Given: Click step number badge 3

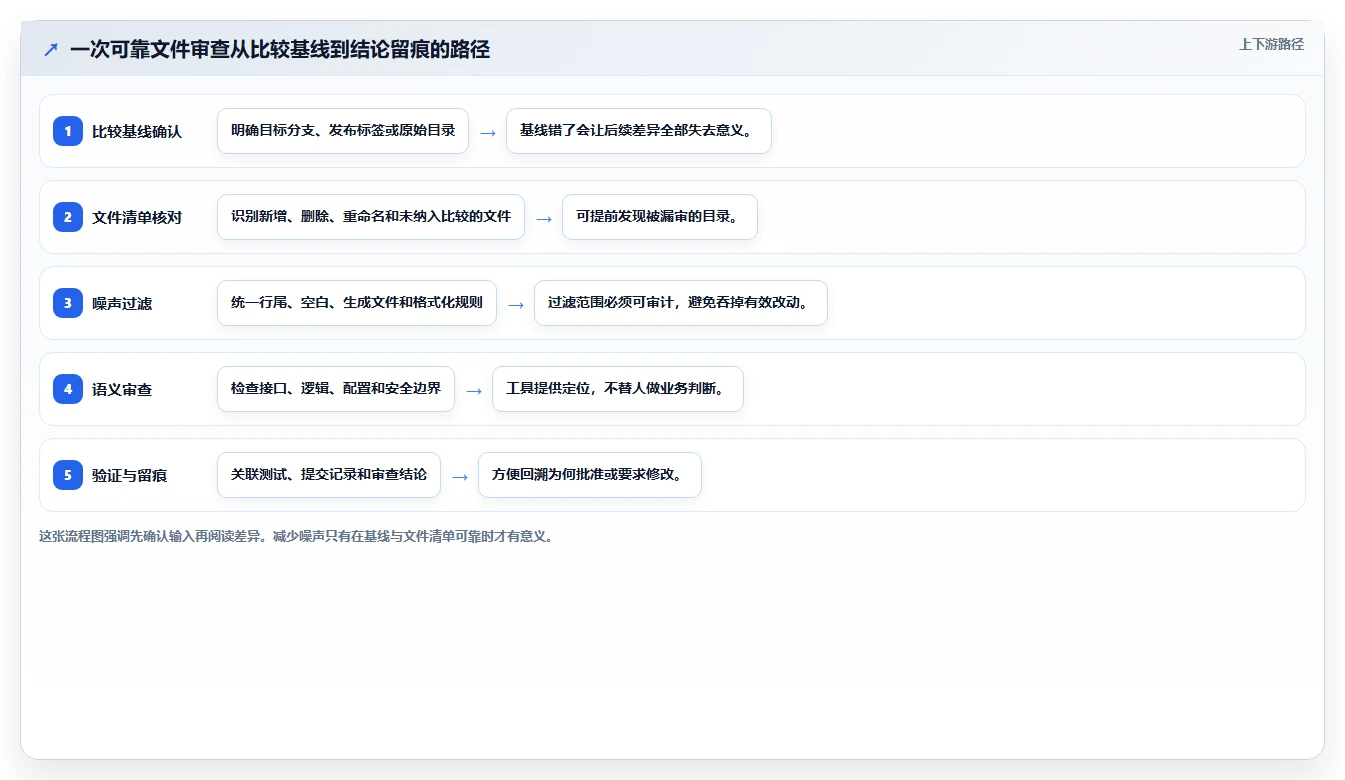Looking at the screenshot, I should tap(68, 303).
